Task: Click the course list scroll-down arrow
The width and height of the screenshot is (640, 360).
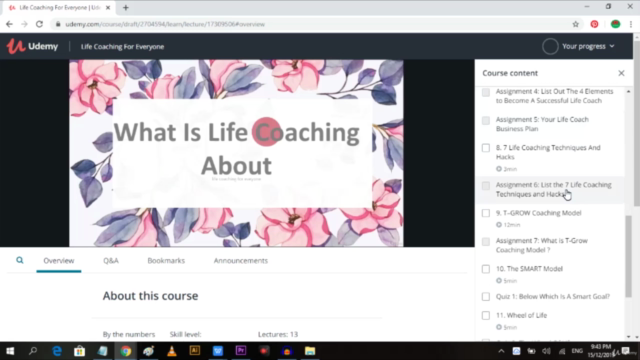Action: coord(628,337)
